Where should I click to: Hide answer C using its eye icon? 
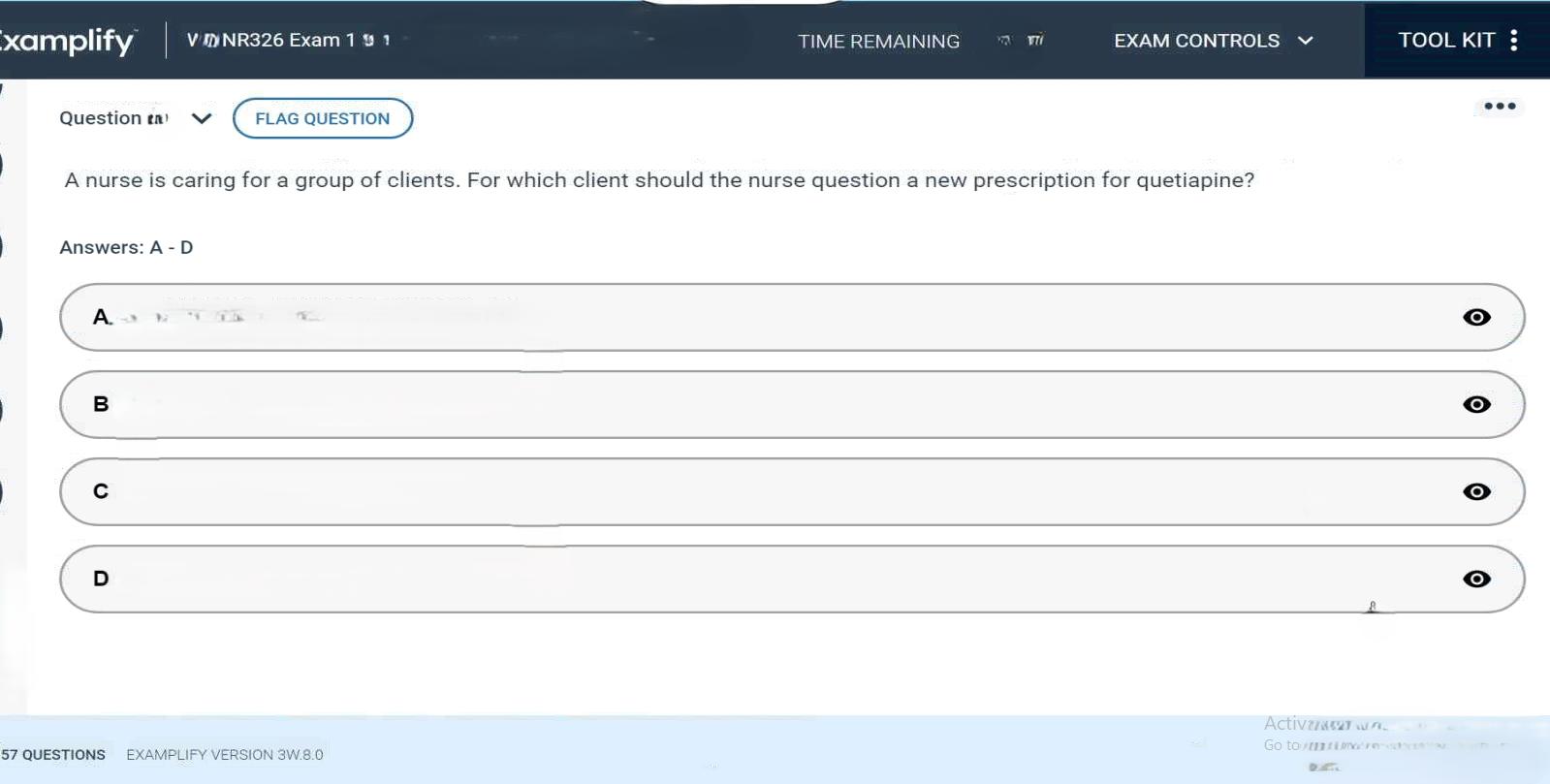coord(1476,491)
